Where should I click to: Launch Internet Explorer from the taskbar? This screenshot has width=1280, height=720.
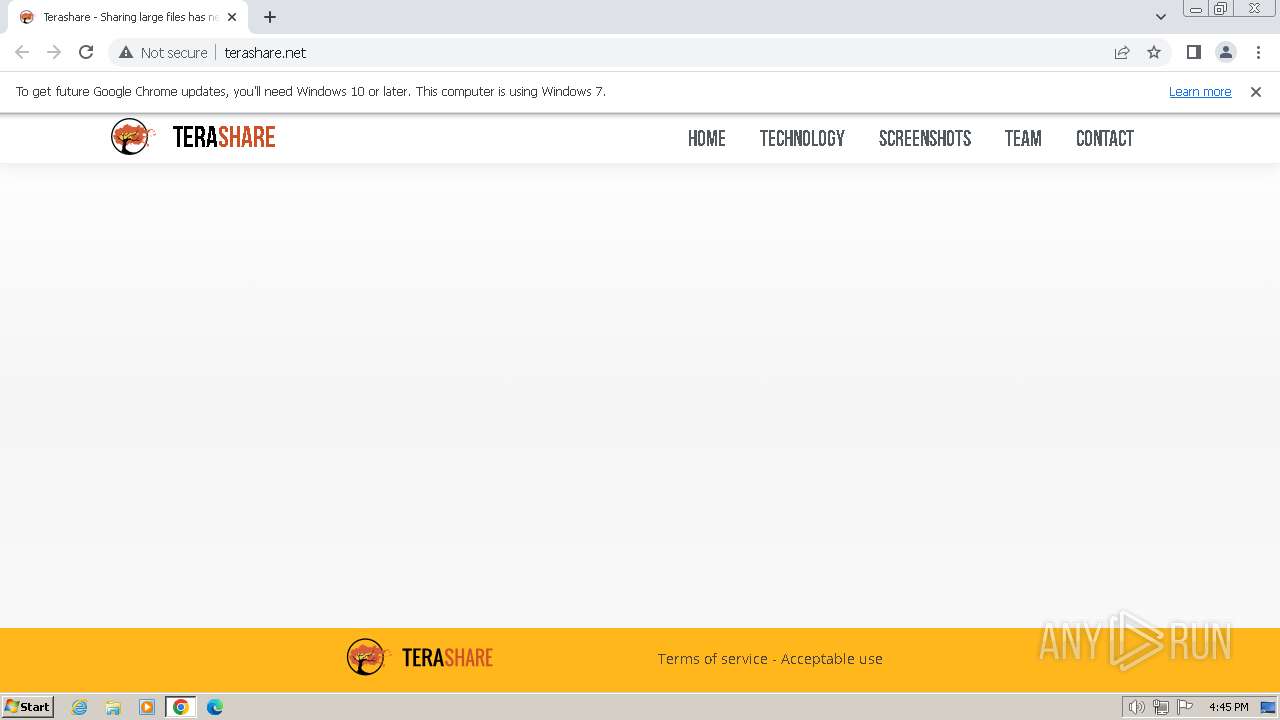coord(80,707)
